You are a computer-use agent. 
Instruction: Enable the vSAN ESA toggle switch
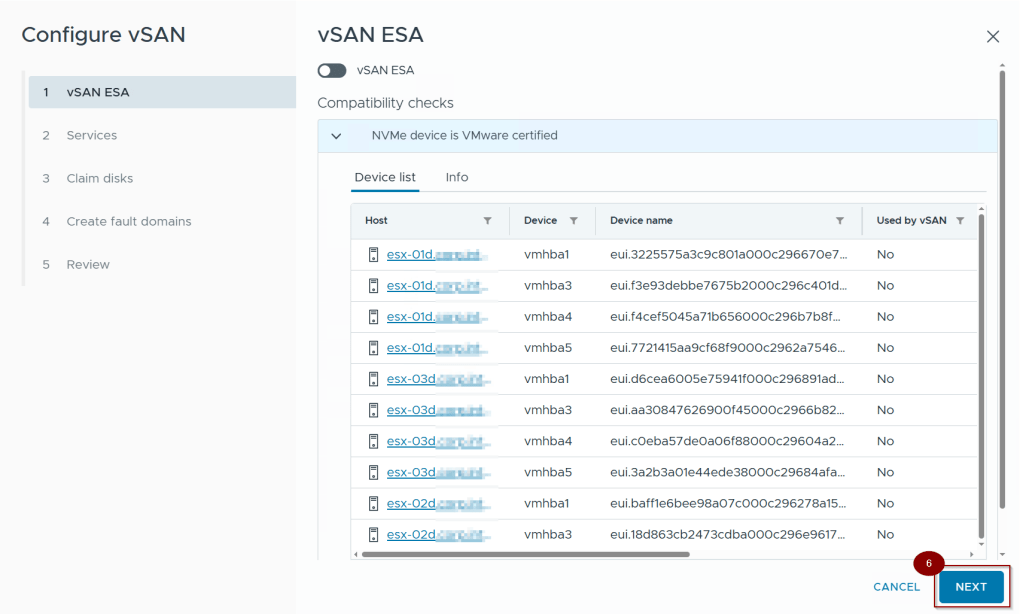click(x=331, y=71)
